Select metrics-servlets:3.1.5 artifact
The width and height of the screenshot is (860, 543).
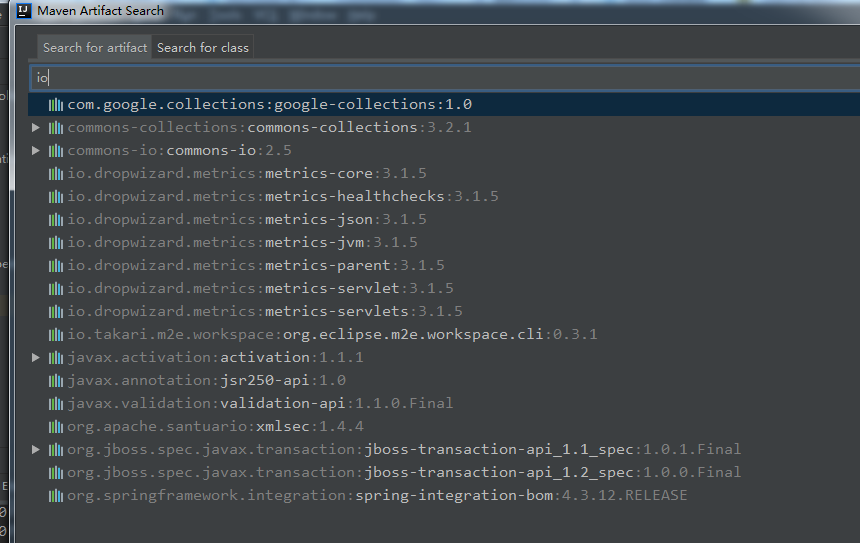pyautogui.click(x=265, y=312)
